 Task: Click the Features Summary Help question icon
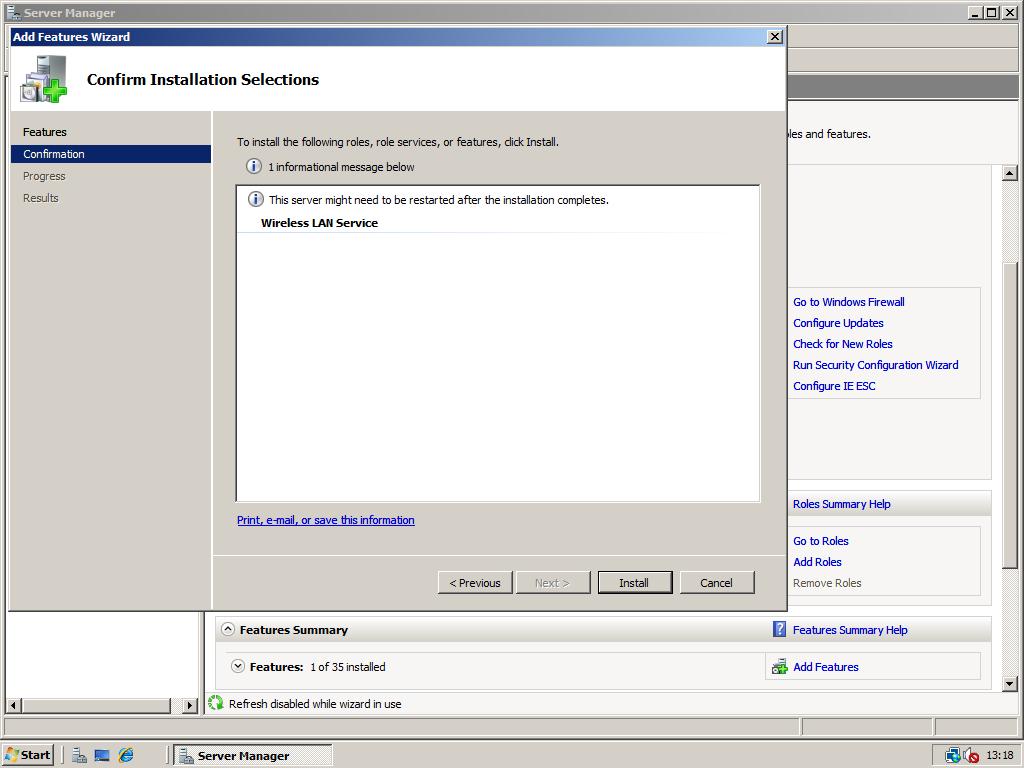[779, 629]
